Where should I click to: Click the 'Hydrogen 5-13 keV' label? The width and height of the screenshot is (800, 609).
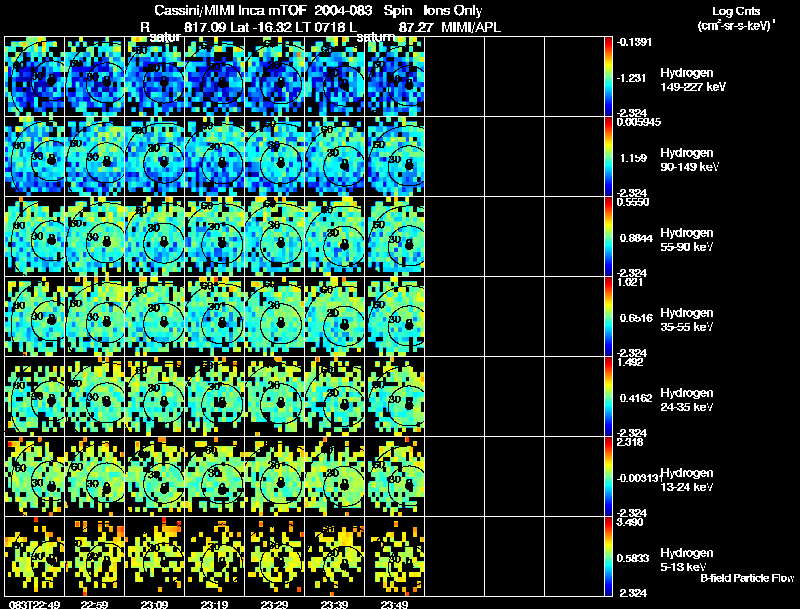pyautogui.click(x=687, y=560)
